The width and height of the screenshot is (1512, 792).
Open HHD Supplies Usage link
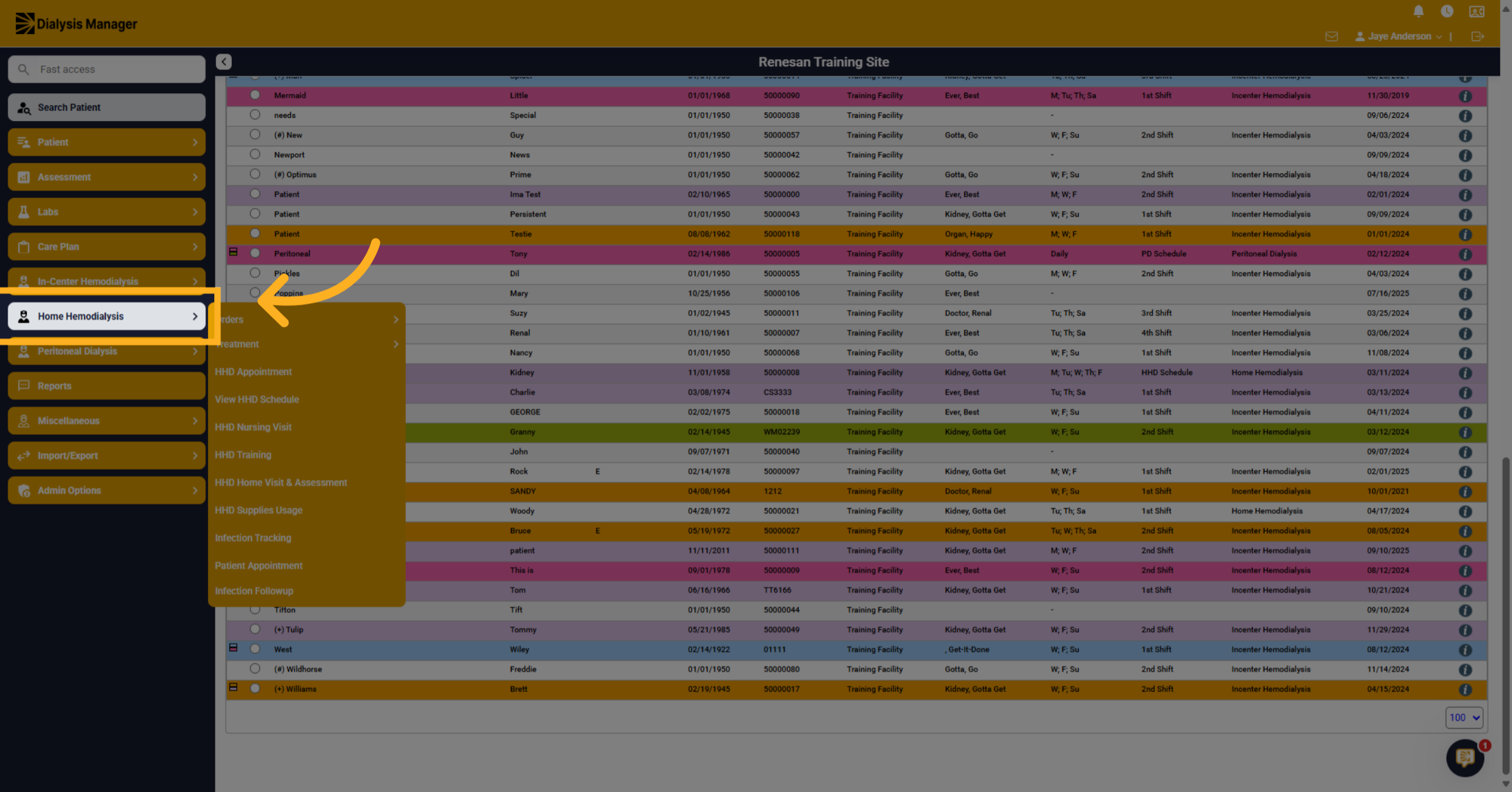259,510
